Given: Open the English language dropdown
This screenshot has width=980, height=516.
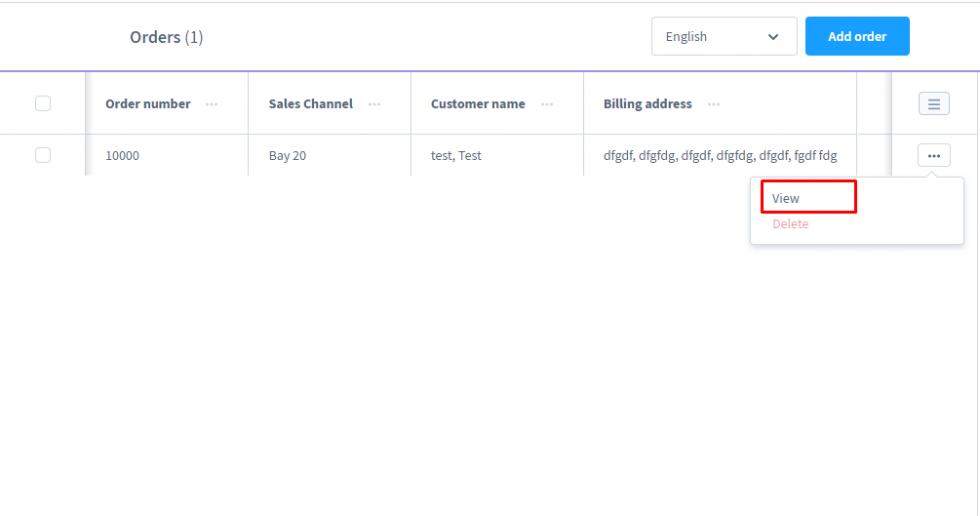Looking at the screenshot, I should (723, 37).
